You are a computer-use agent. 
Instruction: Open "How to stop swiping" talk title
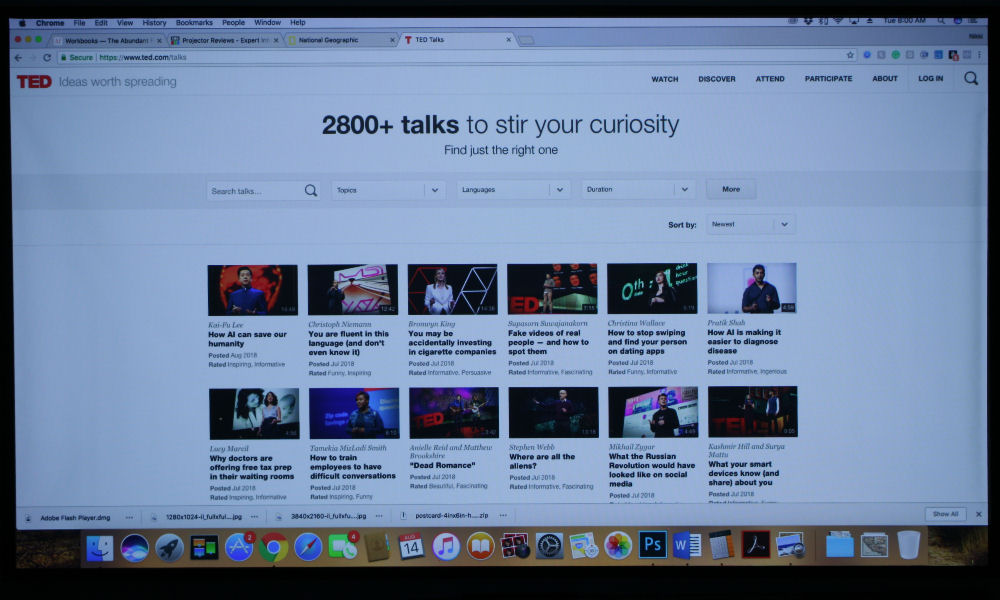click(647, 342)
